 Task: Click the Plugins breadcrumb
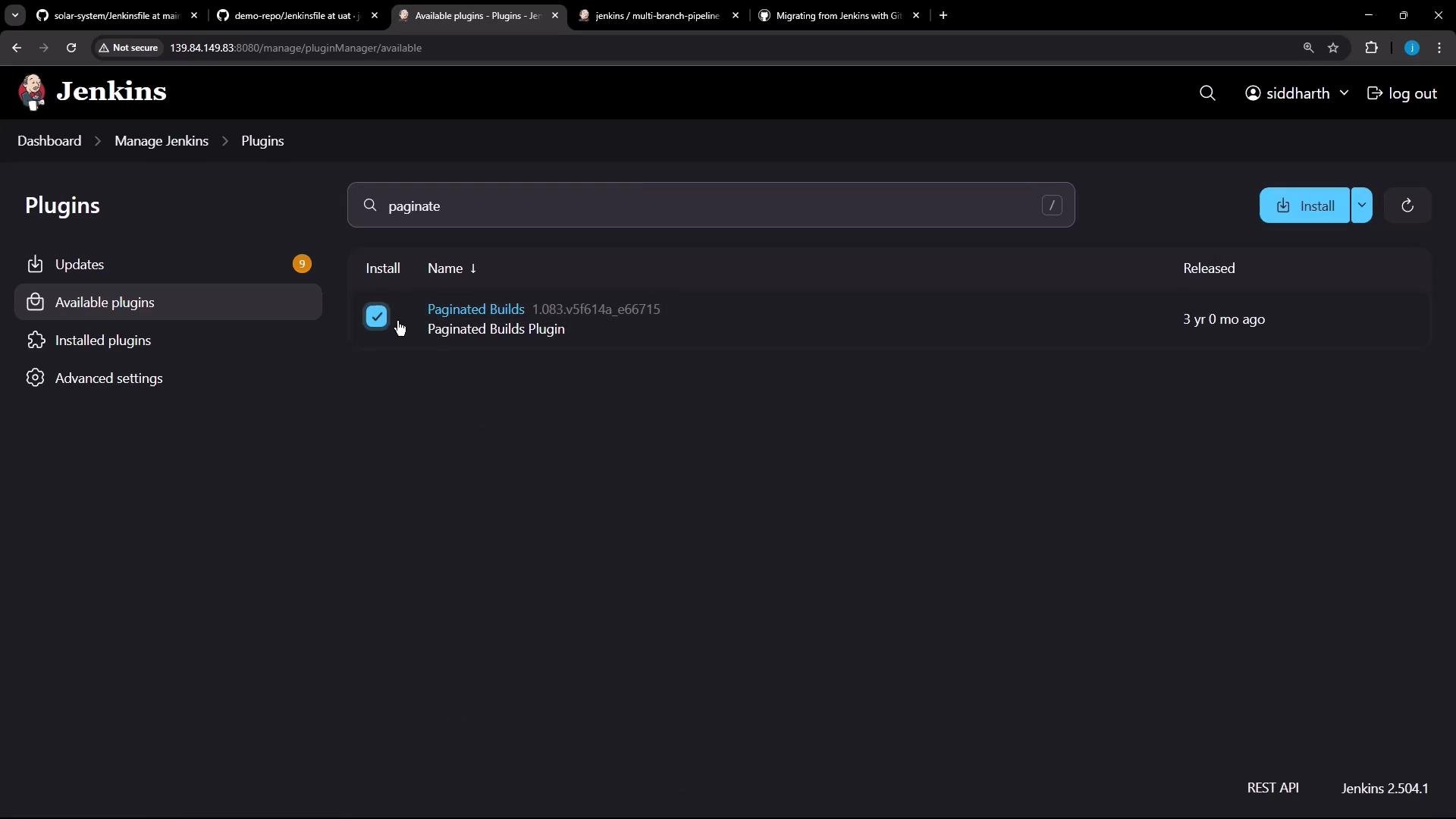262,141
